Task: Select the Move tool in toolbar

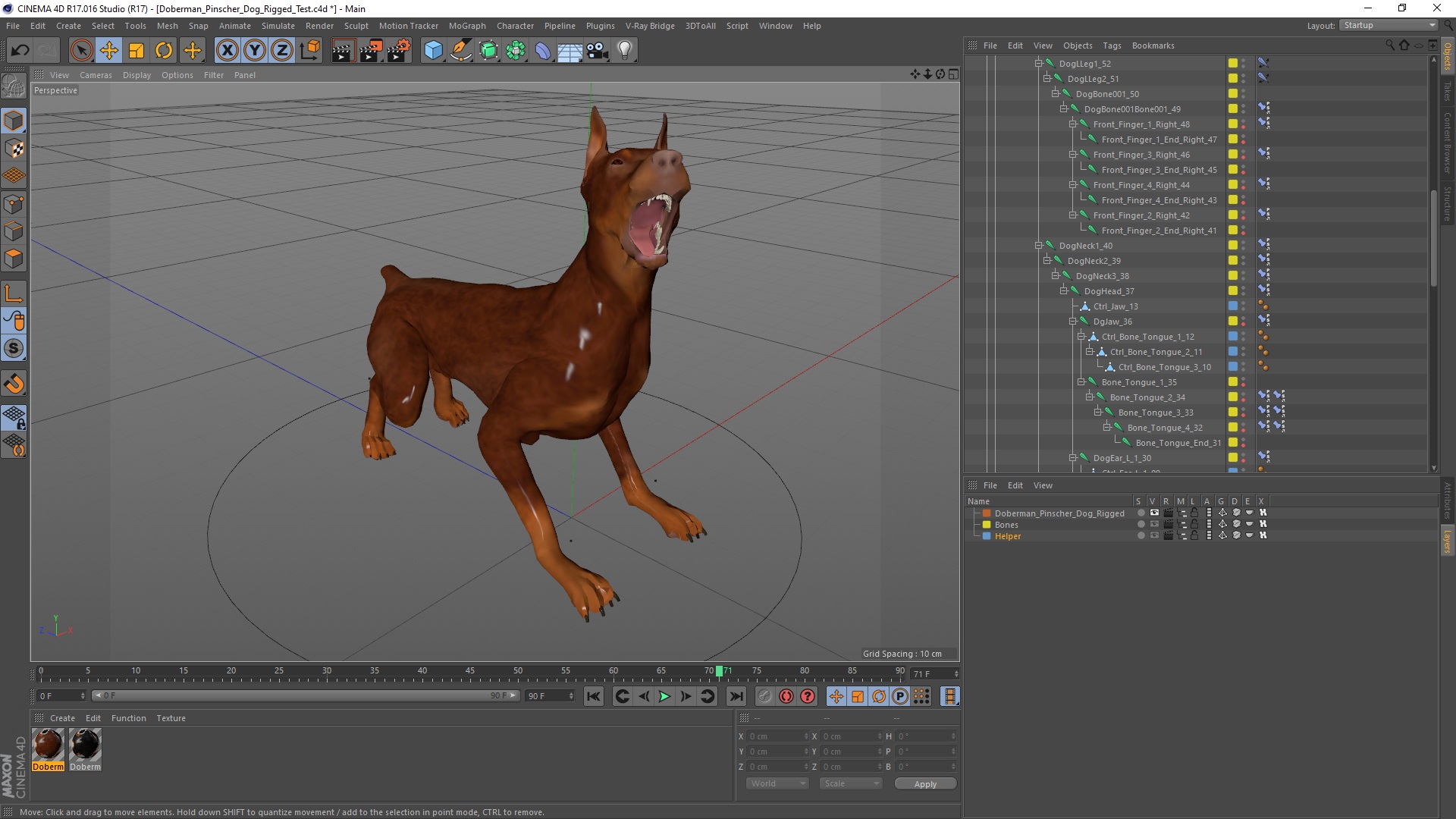Action: (x=108, y=51)
